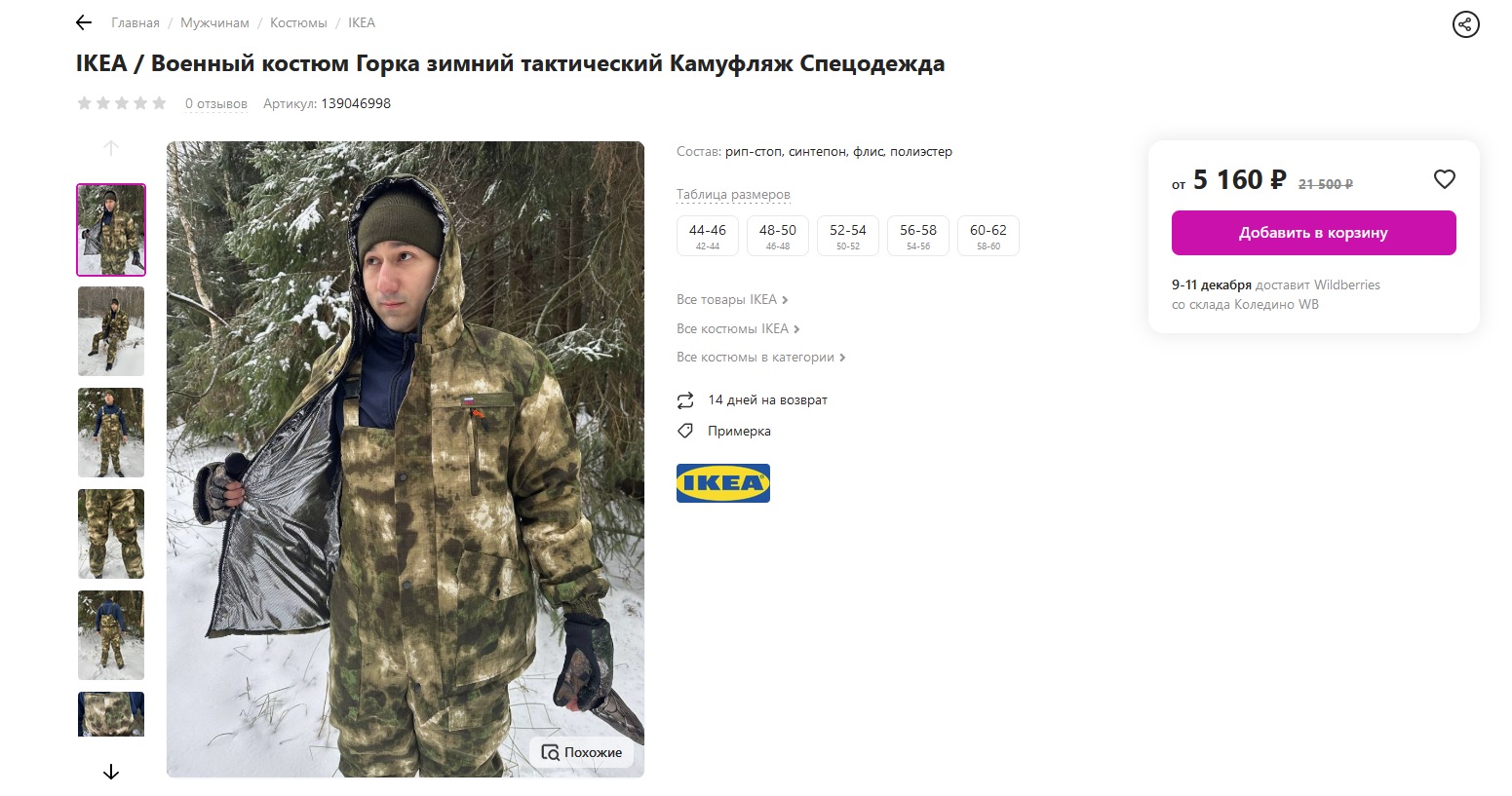Click the star rating icons
The height and width of the screenshot is (796, 1512).
(x=122, y=103)
